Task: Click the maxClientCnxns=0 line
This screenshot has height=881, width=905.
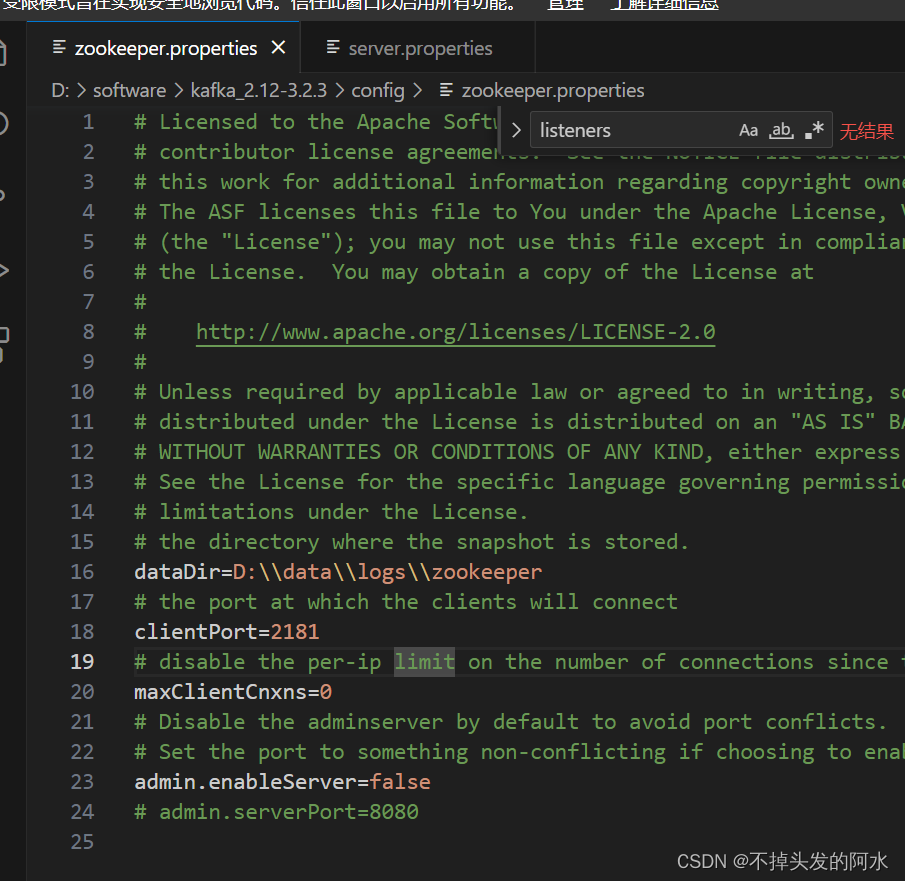Action: click(x=233, y=692)
